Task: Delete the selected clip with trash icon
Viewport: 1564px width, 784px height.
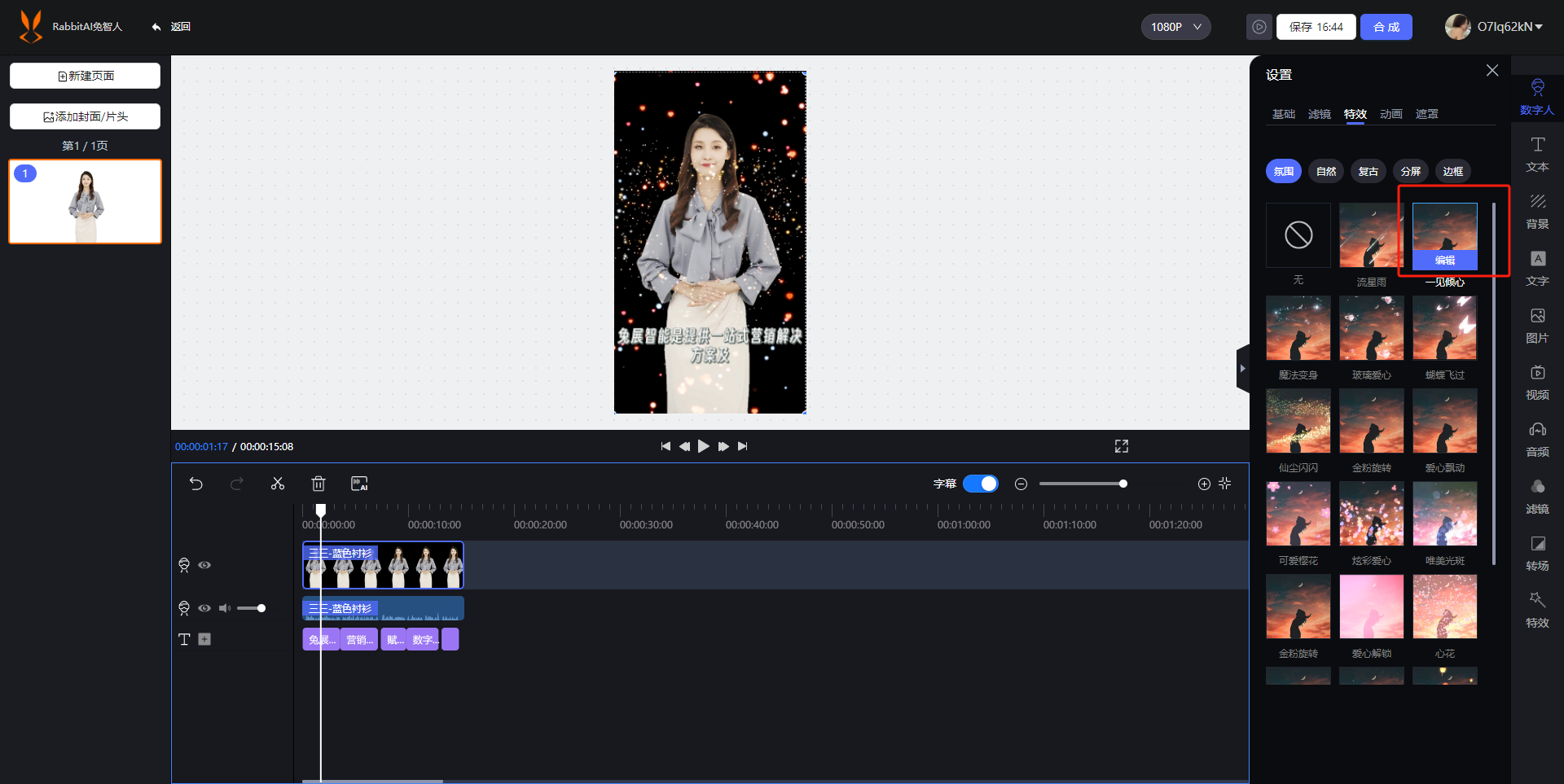Action: click(319, 484)
